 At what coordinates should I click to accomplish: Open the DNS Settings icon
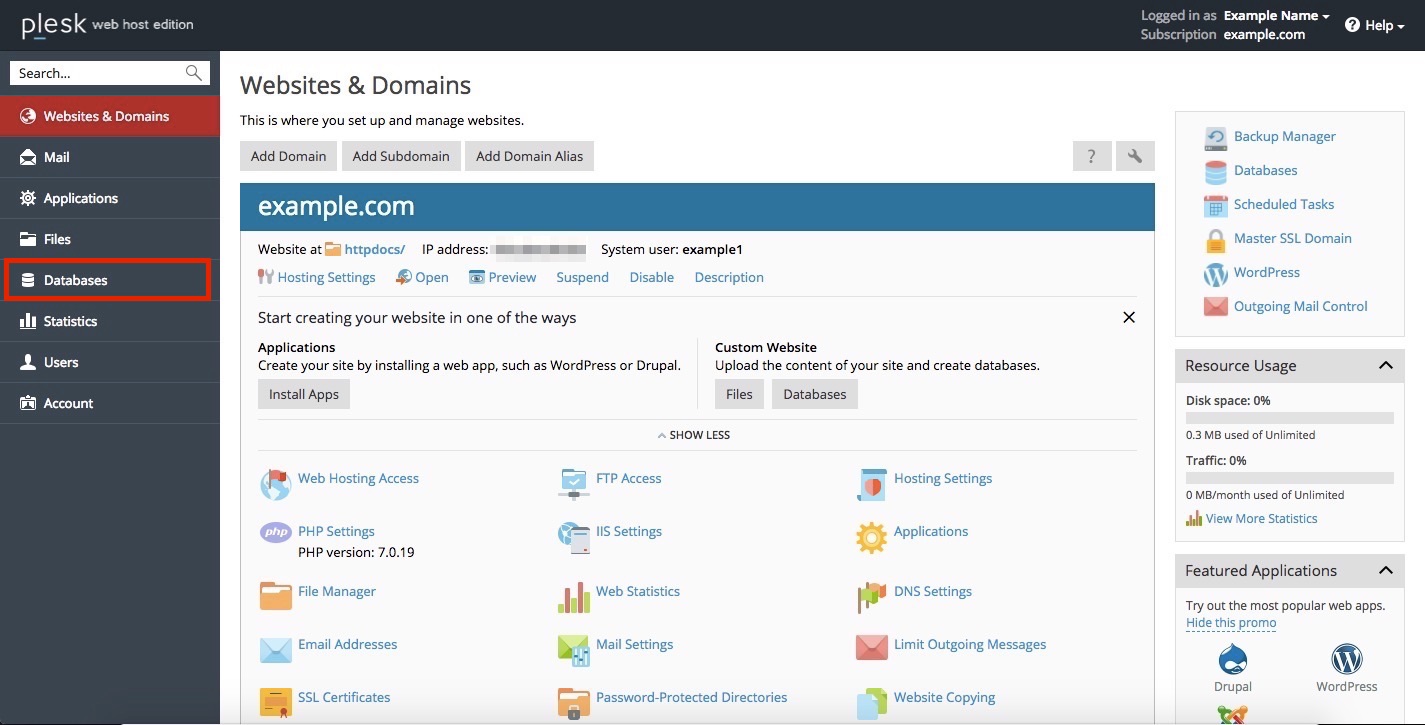(x=871, y=596)
